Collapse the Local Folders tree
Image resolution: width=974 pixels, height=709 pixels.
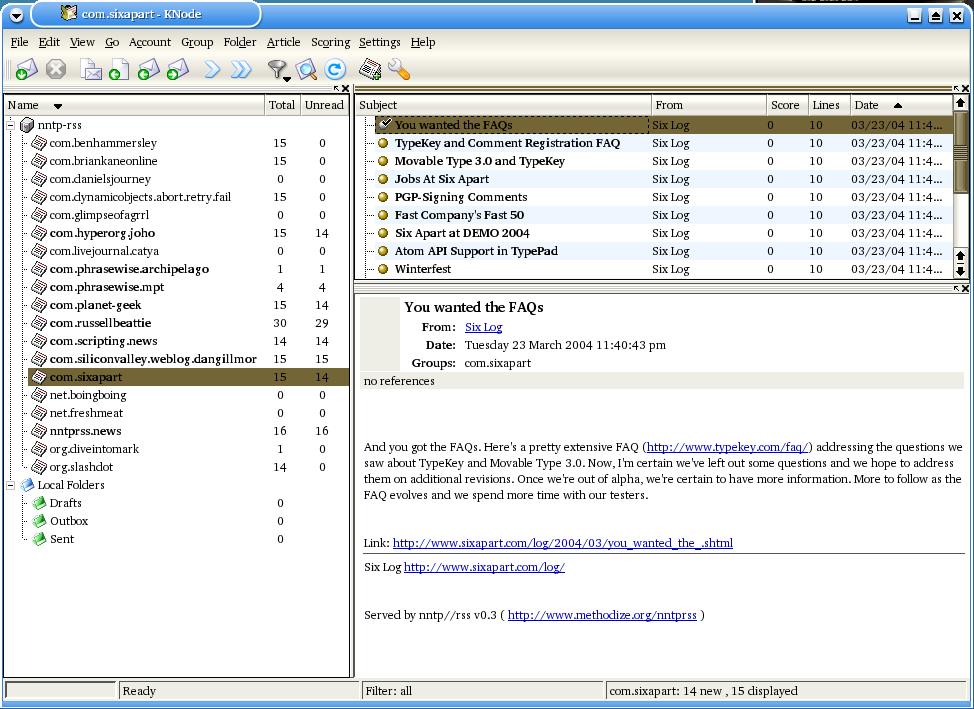(x=11, y=485)
